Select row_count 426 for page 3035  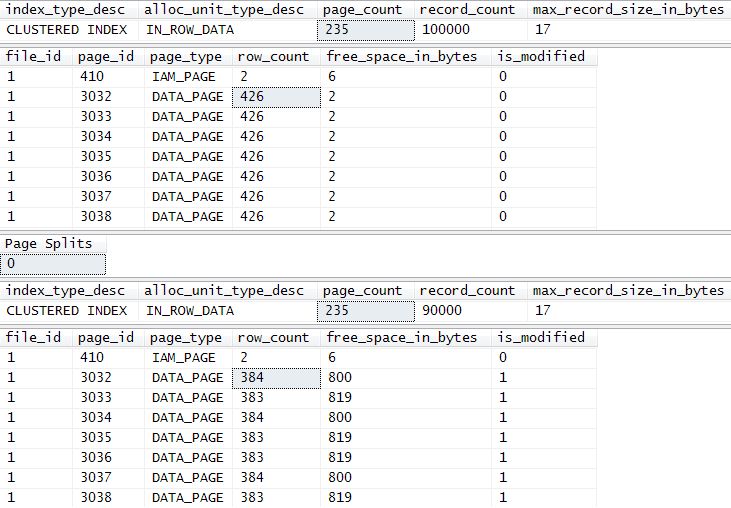pos(276,157)
